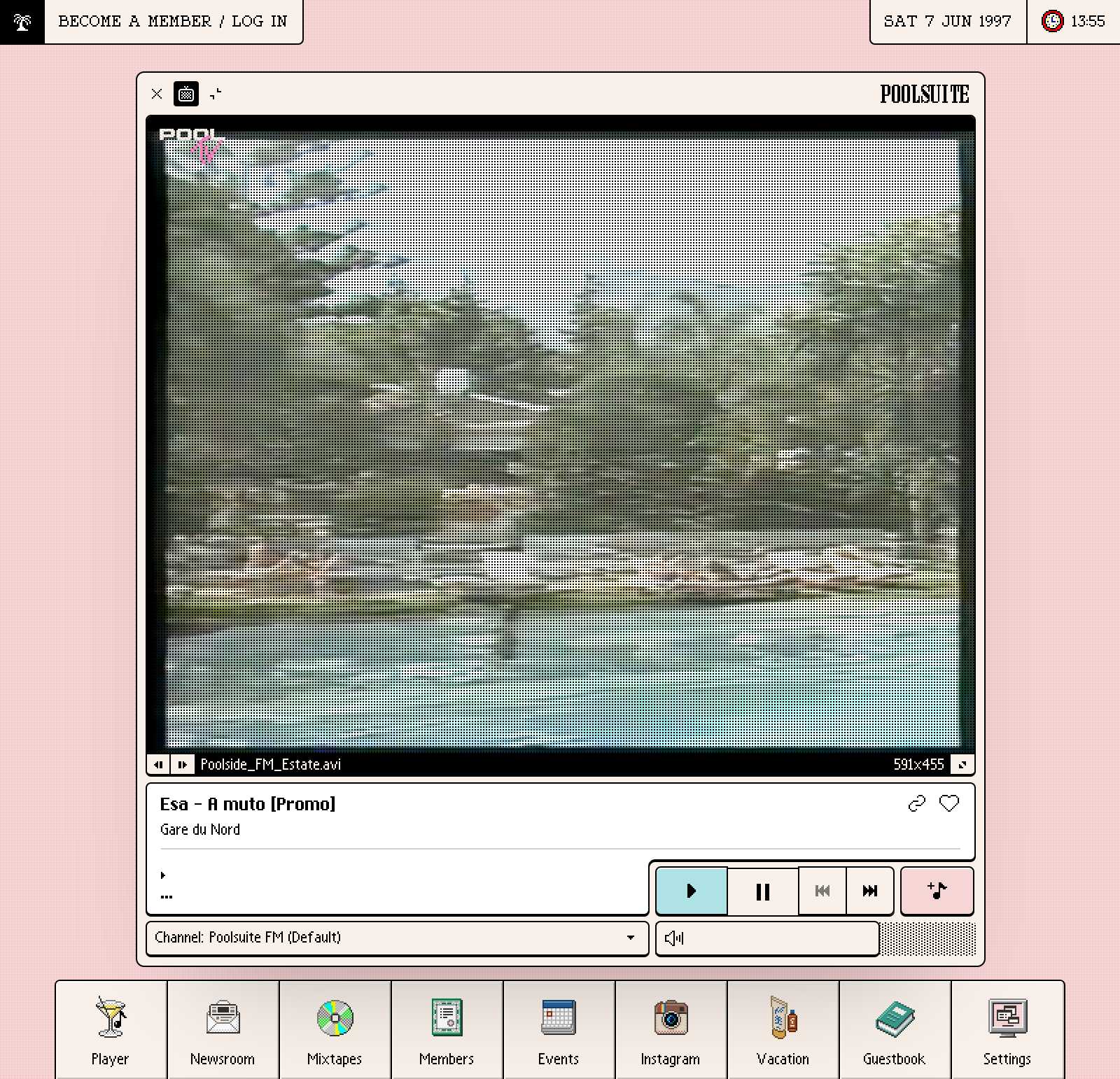Click the 13:55 time display
Screen dimensions: 1120x1079
[1088, 21]
